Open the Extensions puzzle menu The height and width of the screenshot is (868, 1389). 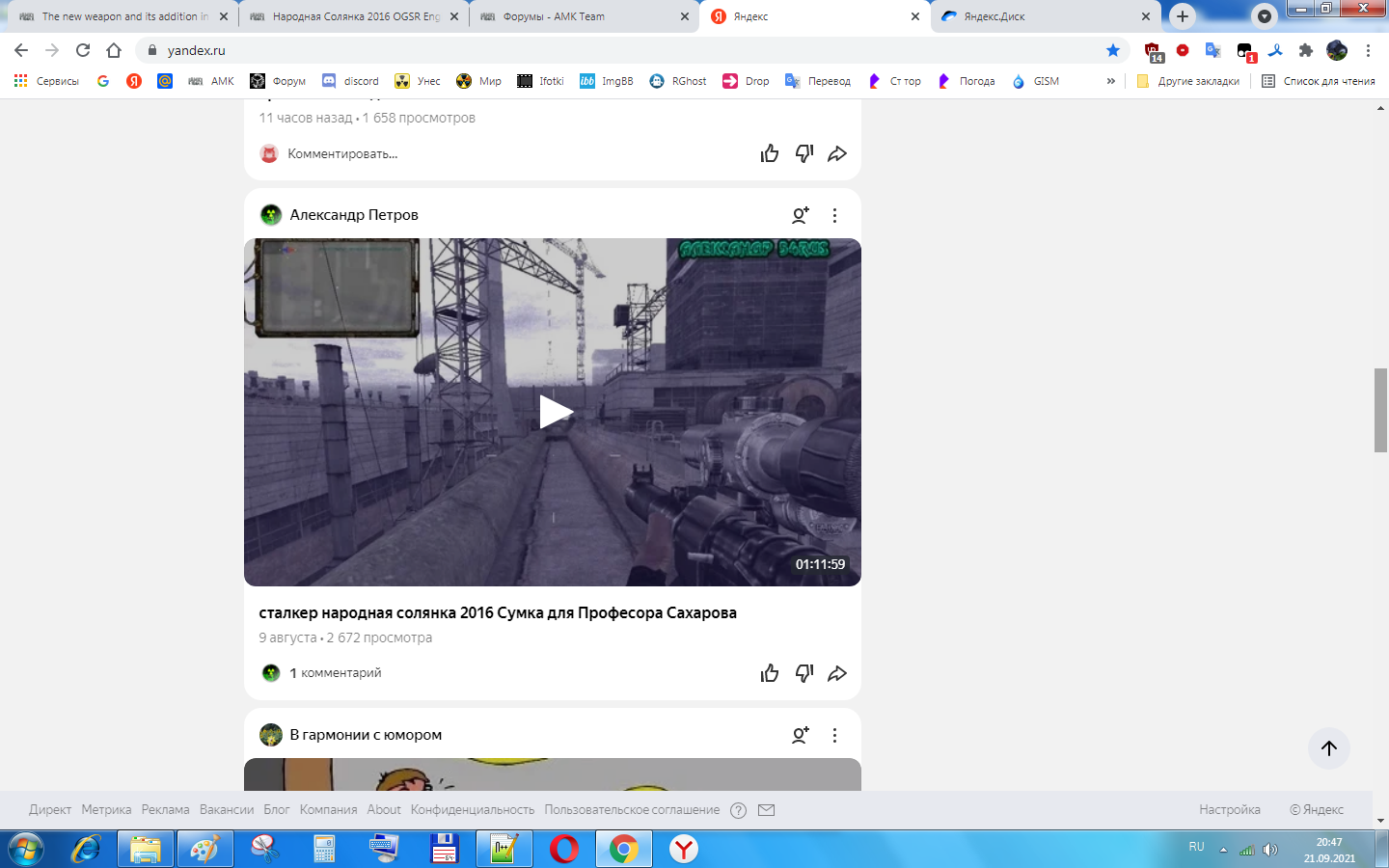tap(1306, 50)
